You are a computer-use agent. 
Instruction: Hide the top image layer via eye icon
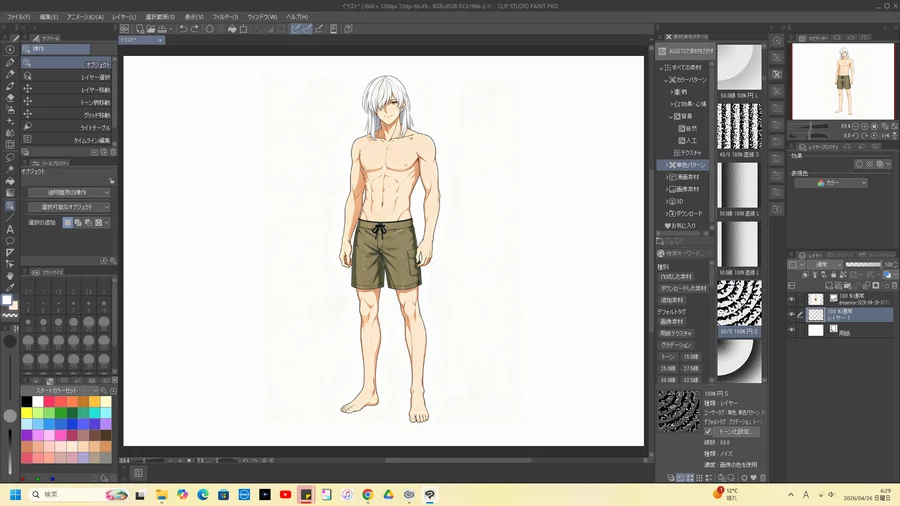(792, 299)
